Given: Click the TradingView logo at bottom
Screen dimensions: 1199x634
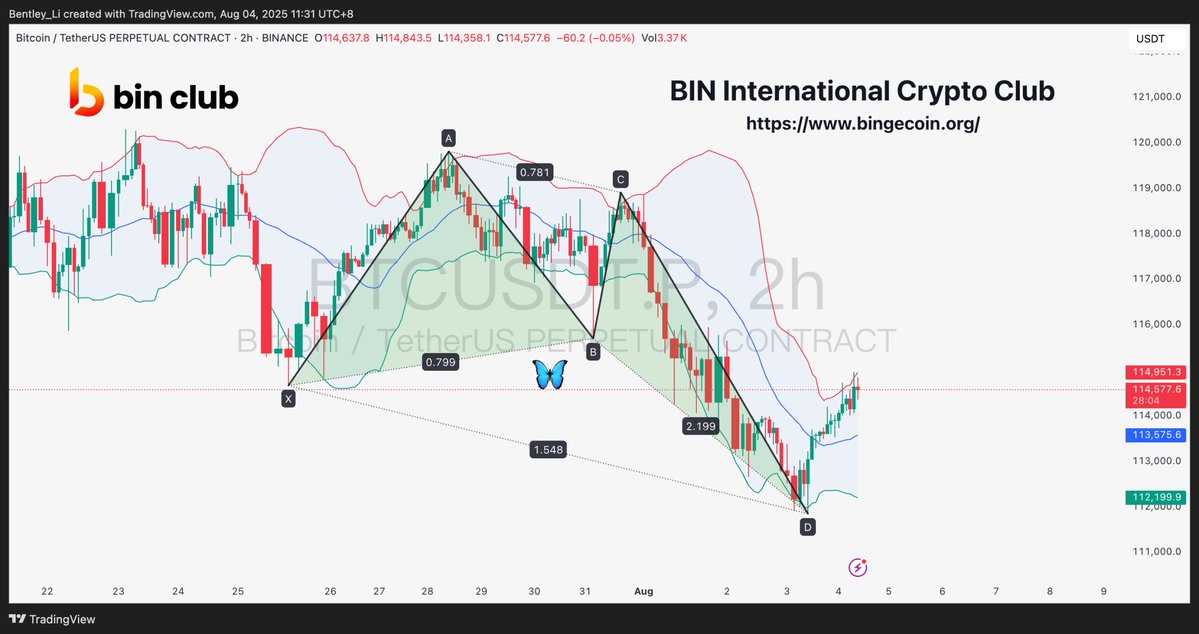Looking at the screenshot, I should [x=52, y=619].
